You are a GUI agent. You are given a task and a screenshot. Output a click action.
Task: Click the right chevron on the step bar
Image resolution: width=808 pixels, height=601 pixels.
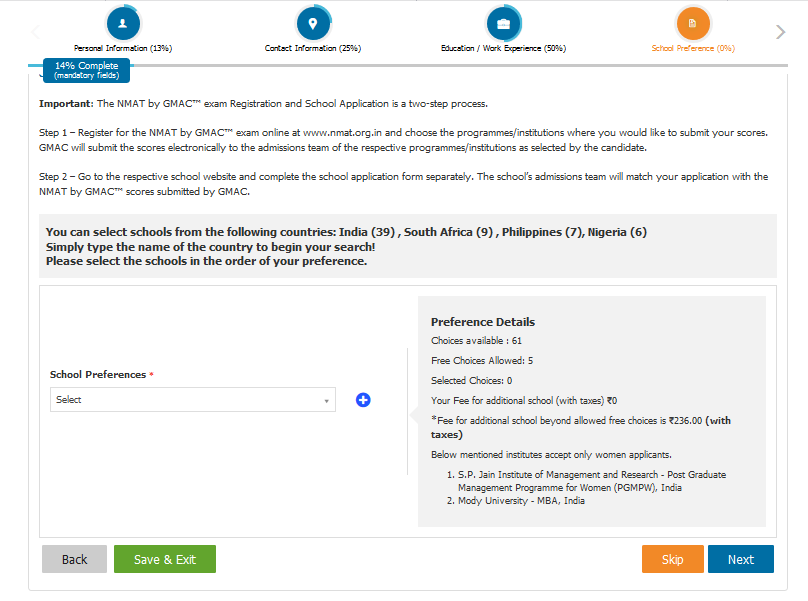point(779,31)
